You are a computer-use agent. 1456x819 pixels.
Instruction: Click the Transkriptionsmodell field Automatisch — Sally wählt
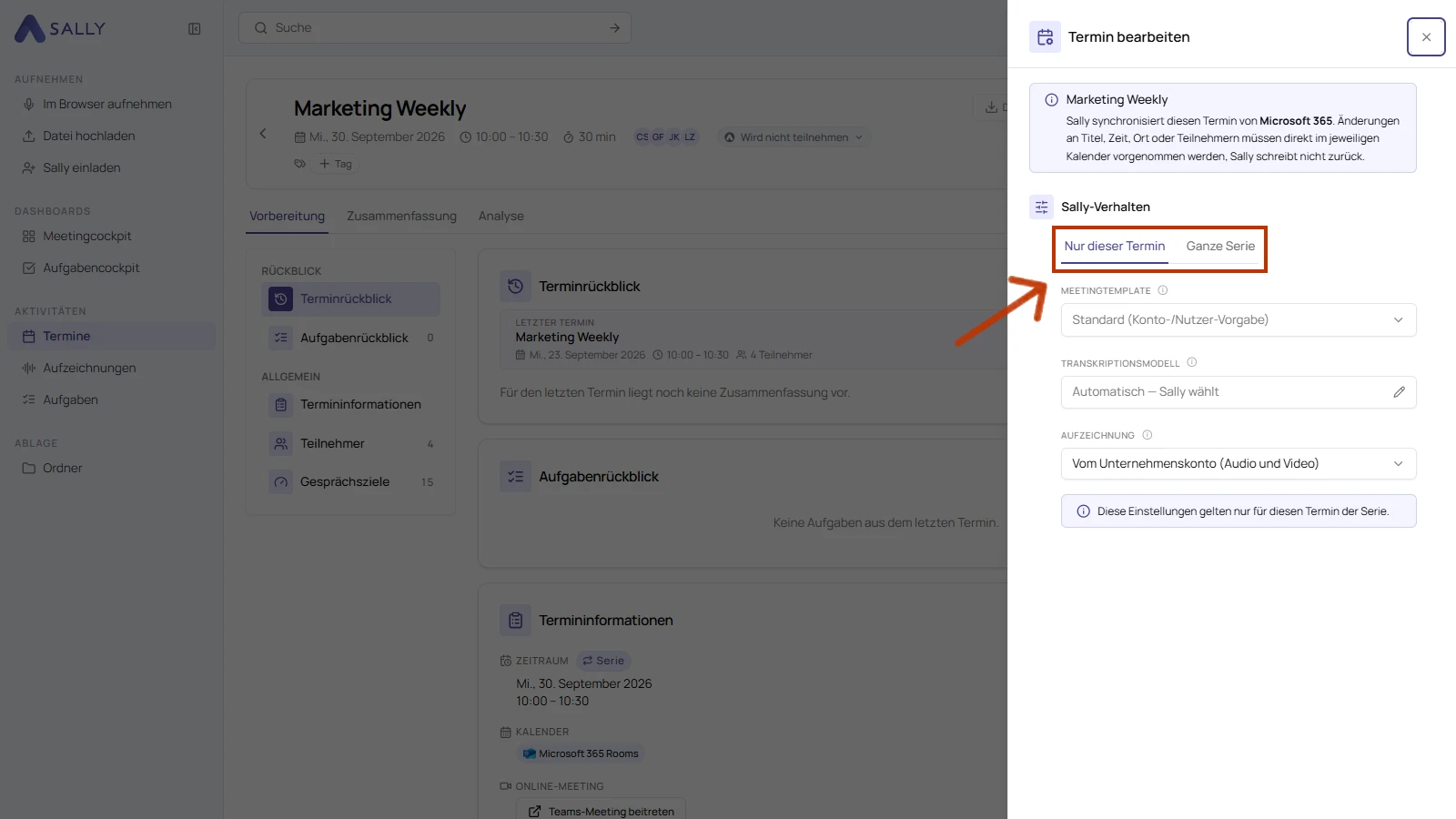click(x=1239, y=392)
